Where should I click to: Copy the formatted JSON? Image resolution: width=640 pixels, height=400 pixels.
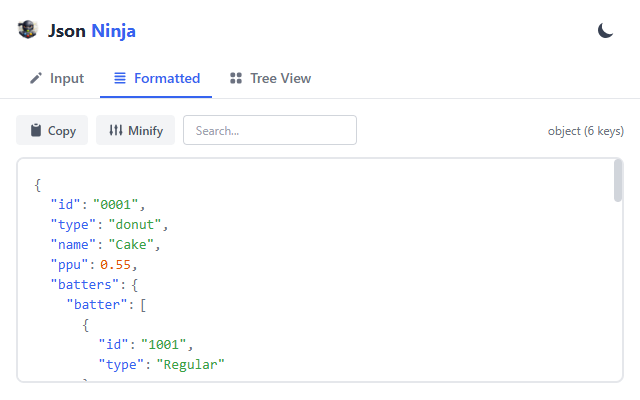click(x=52, y=130)
